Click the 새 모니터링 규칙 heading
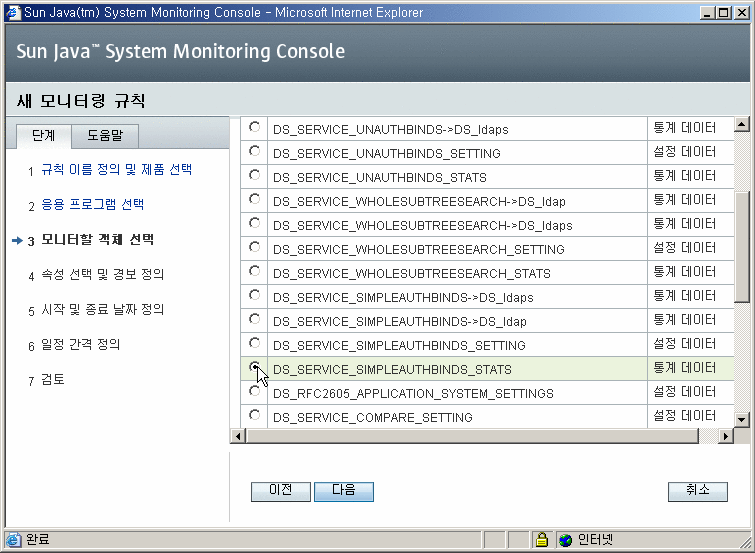Image resolution: width=755 pixels, height=553 pixels. [81, 101]
